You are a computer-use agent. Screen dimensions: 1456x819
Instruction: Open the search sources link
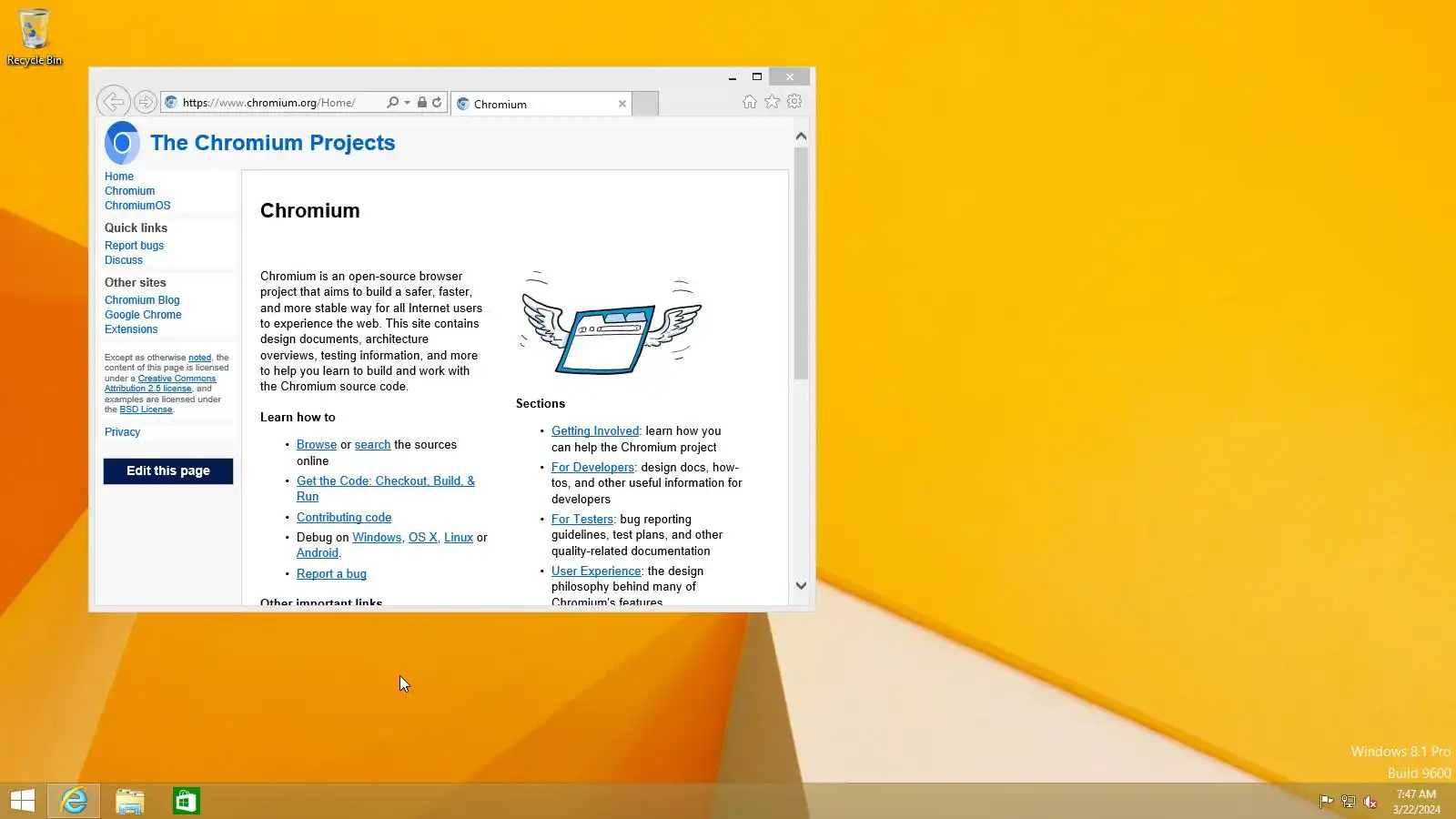(x=372, y=445)
